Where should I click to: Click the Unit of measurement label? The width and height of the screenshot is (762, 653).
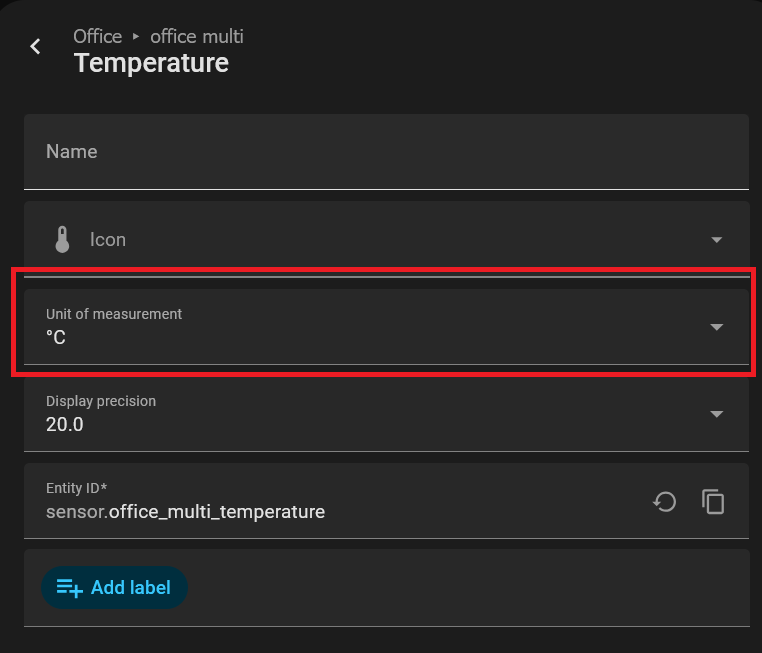[114, 314]
